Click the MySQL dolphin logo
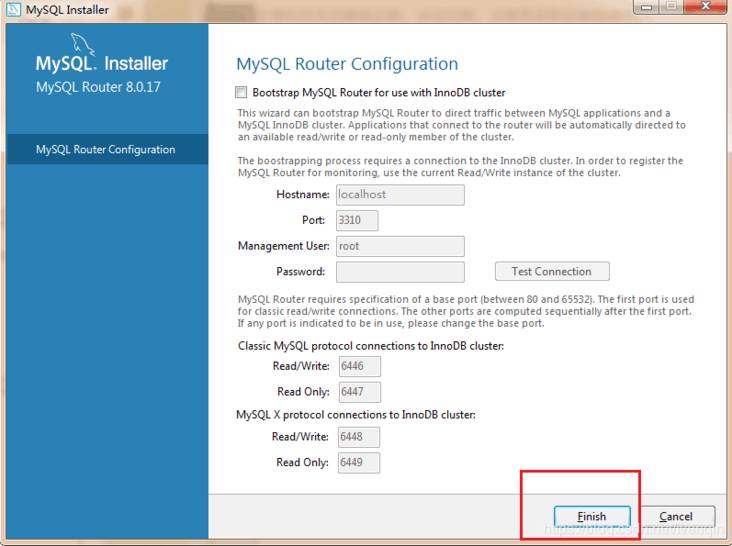 [x=83, y=44]
